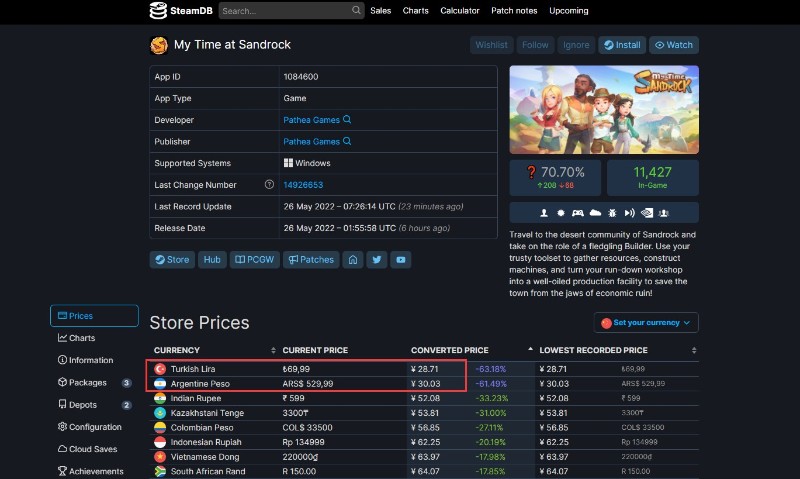The width and height of the screenshot is (800, 479).
Task: Sort by the Current Price header
Action: pyautogui.click(x=315, y=350)
